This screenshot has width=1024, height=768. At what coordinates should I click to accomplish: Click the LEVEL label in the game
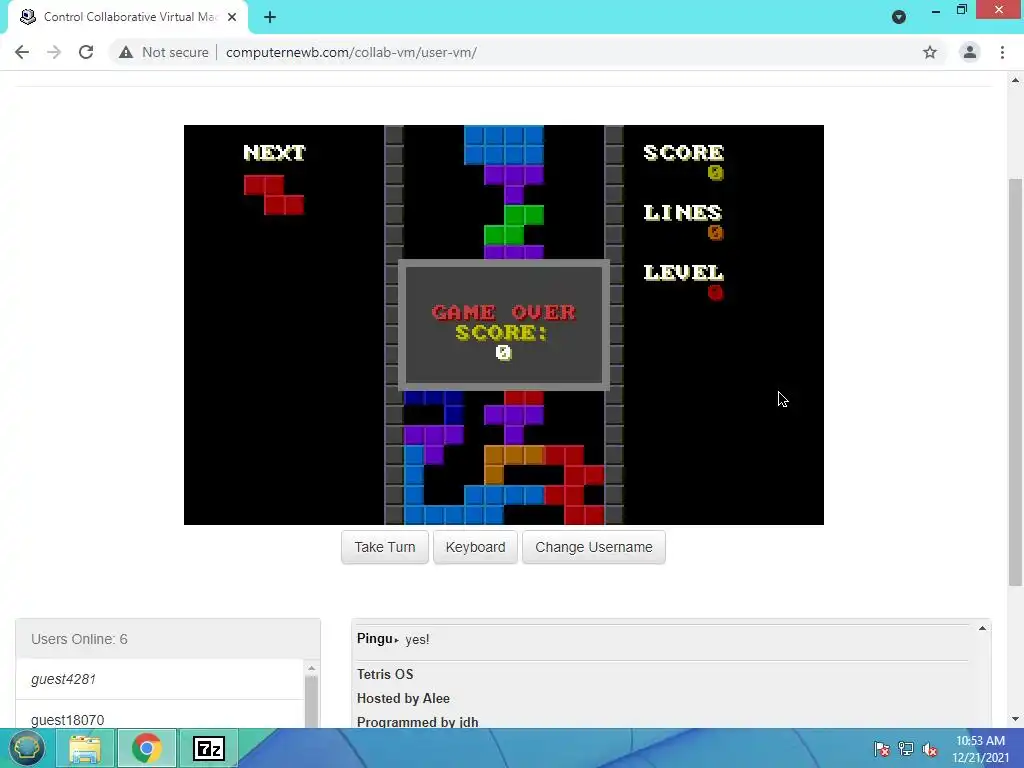click(683, 272)
